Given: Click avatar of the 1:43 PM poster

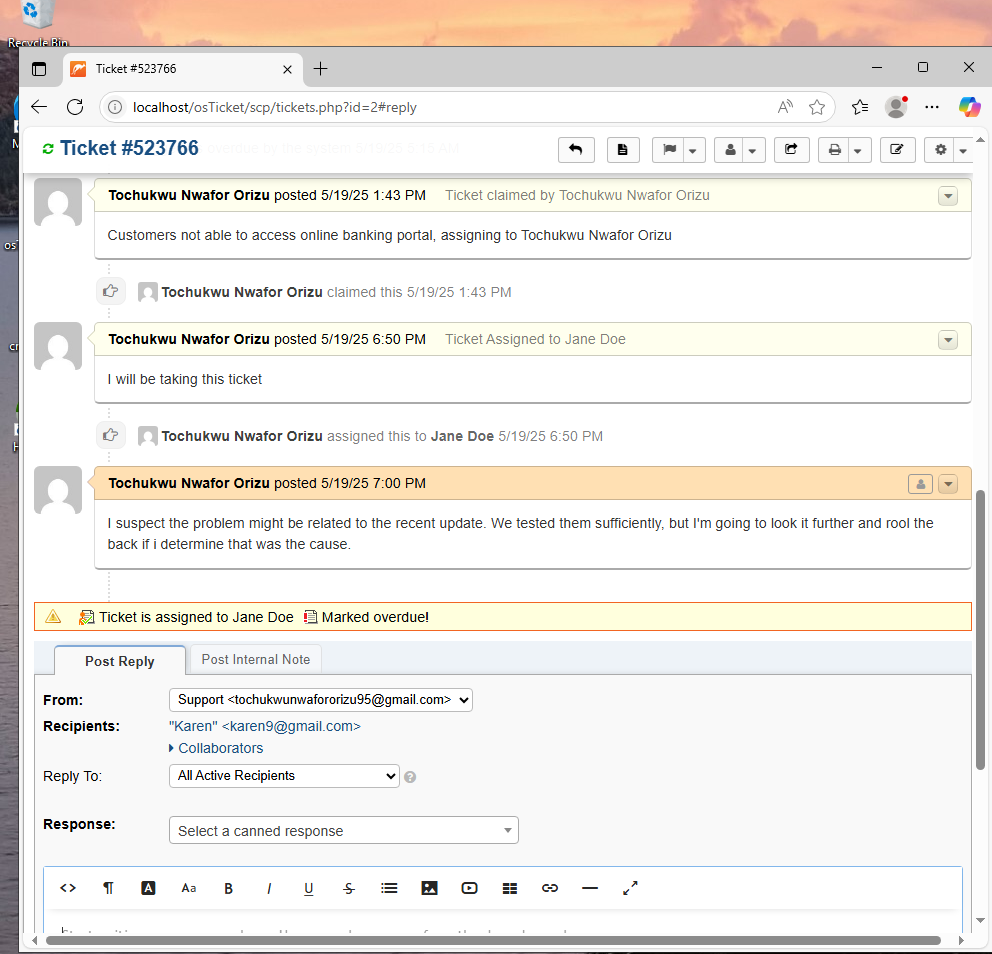Looking at the screenshot, I should tap(58, 202).
